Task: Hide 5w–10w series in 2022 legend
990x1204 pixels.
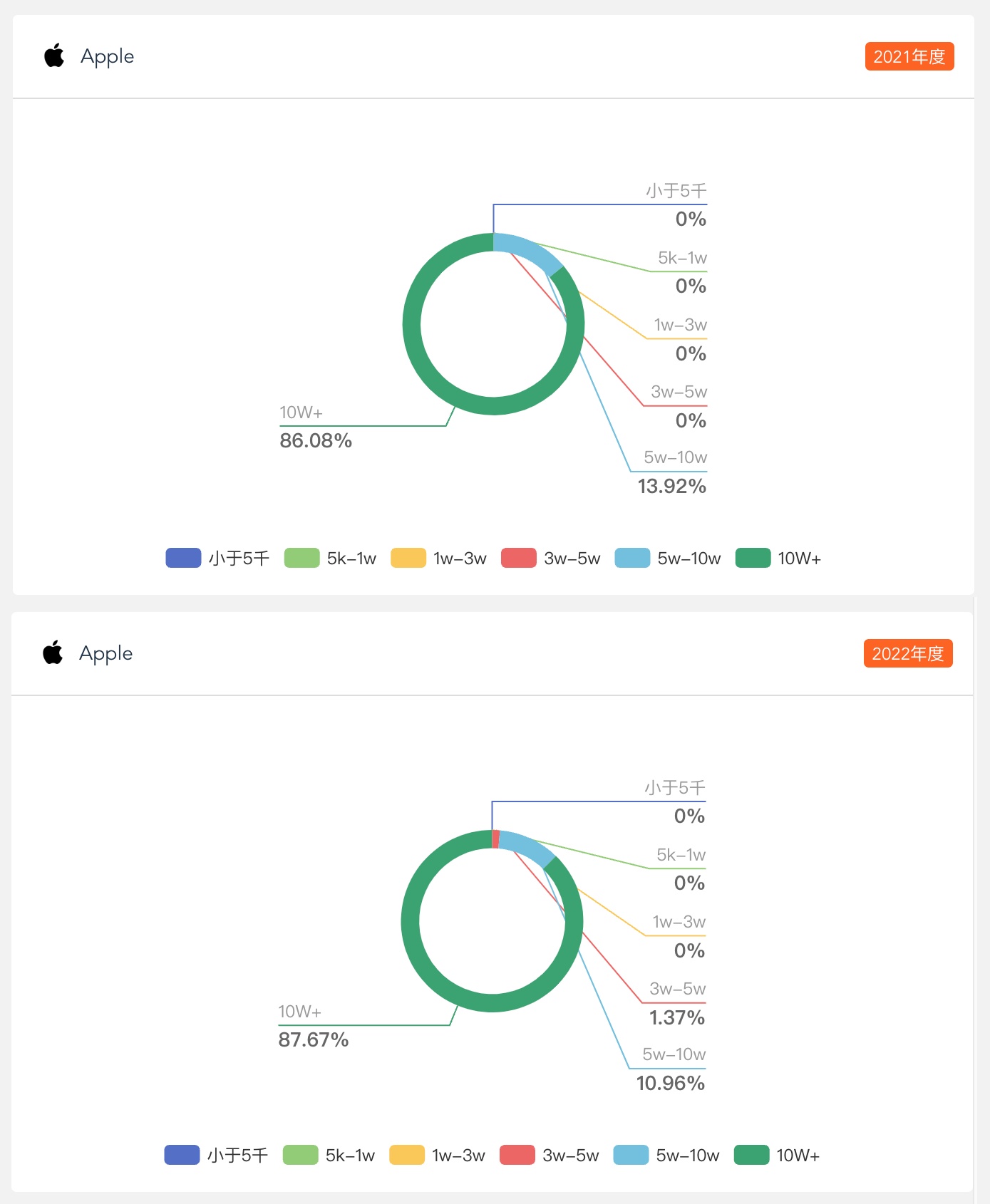Action: click(666, 1155)
